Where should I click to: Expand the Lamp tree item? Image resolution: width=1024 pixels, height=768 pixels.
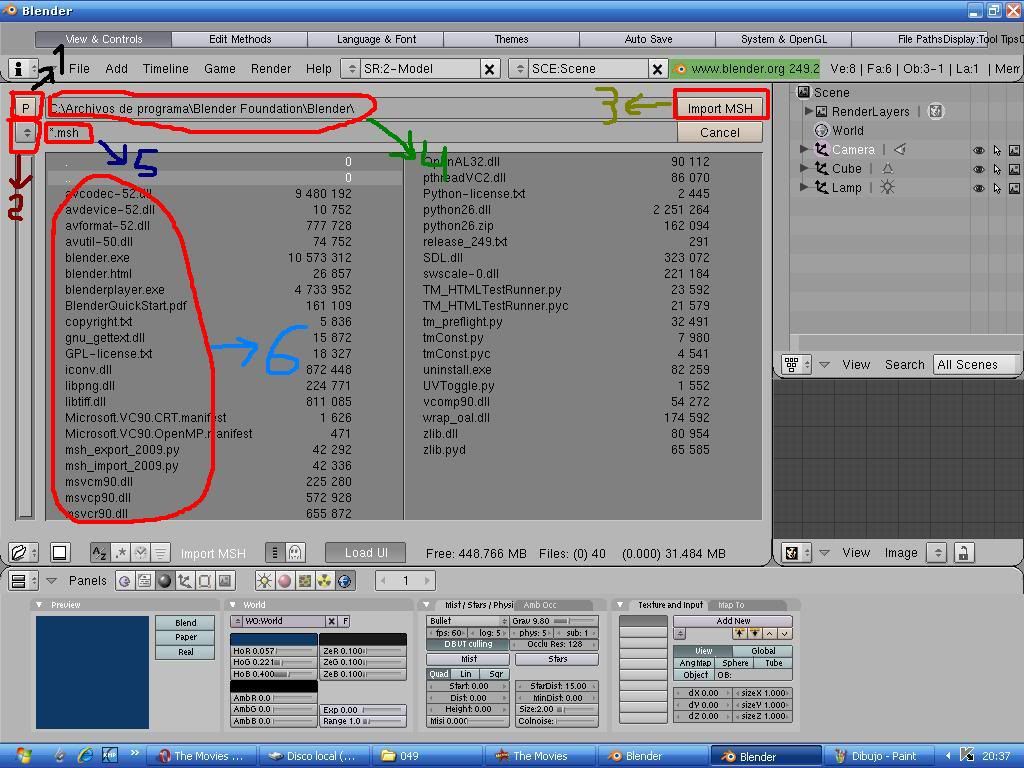[805, 187]
